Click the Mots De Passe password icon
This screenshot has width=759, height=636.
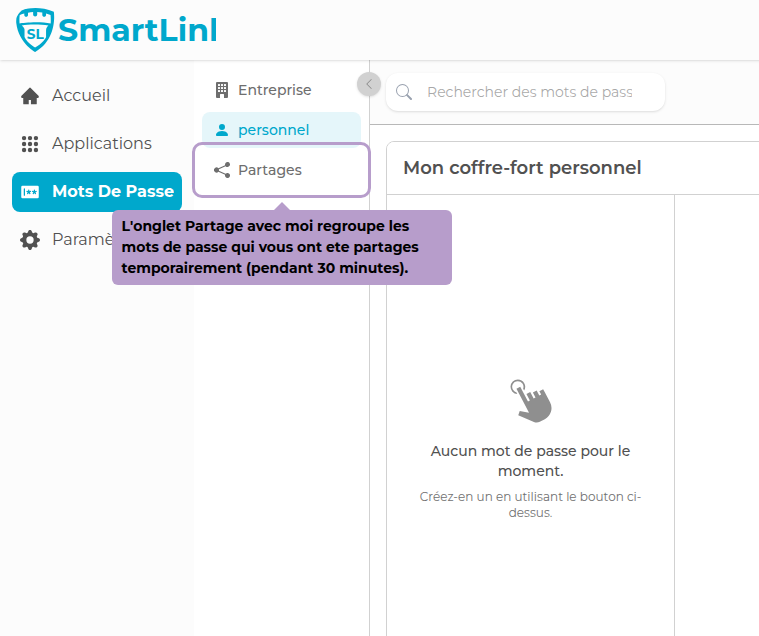click(x=30, y=192)
